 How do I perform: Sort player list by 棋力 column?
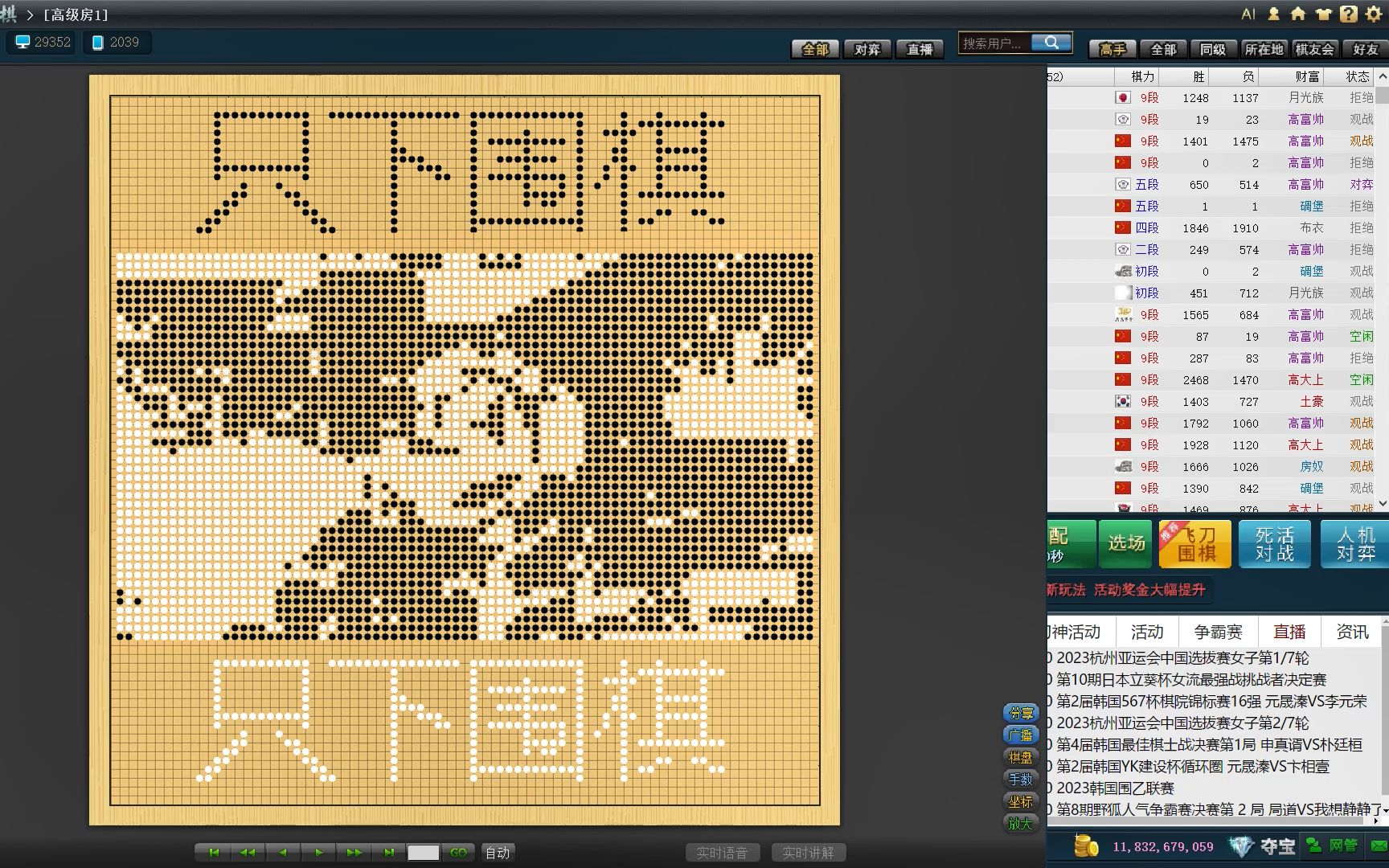click(x=1142, y=76)
